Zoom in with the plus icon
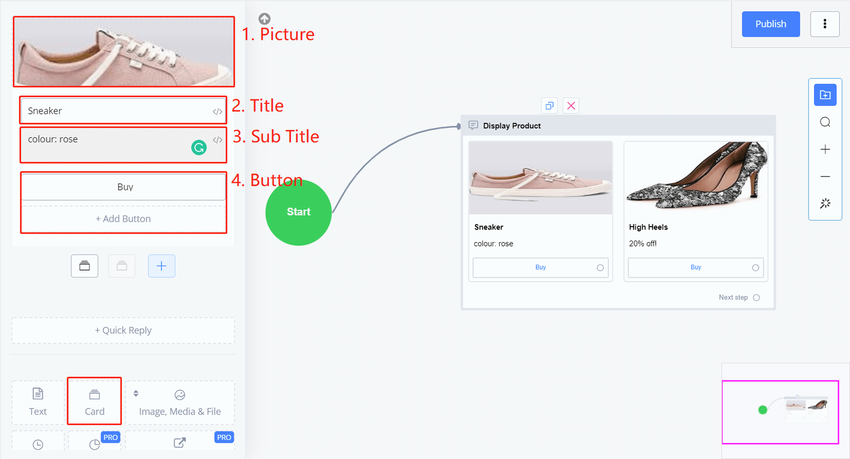This screenshot has height=459, width=850. (x=825, y=149)
